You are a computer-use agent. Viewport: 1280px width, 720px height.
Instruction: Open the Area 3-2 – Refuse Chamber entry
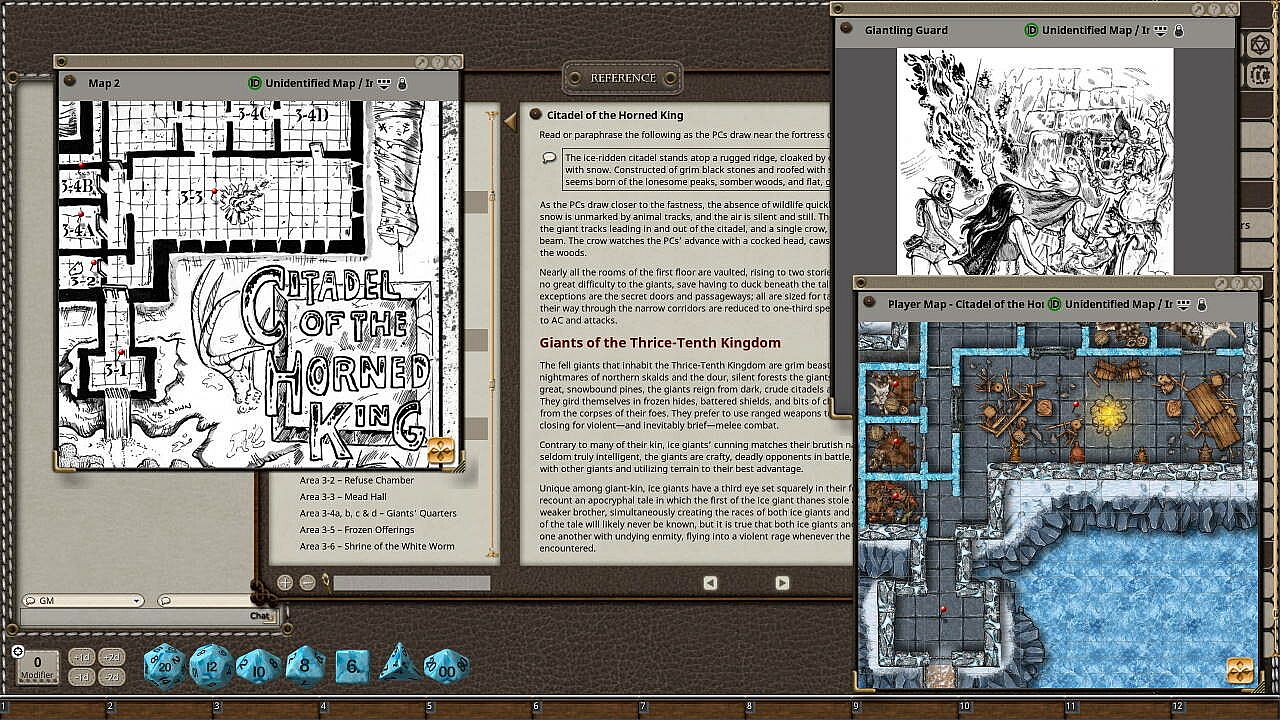pos(357,480)
